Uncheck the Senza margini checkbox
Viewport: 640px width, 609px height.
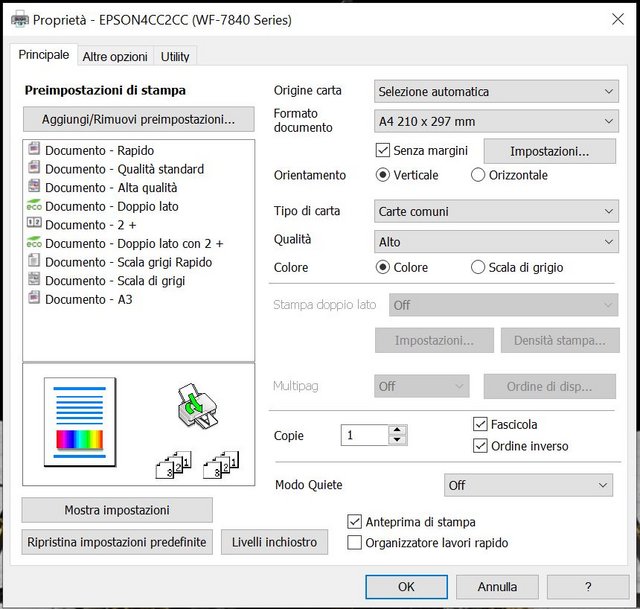pos(382,150)
